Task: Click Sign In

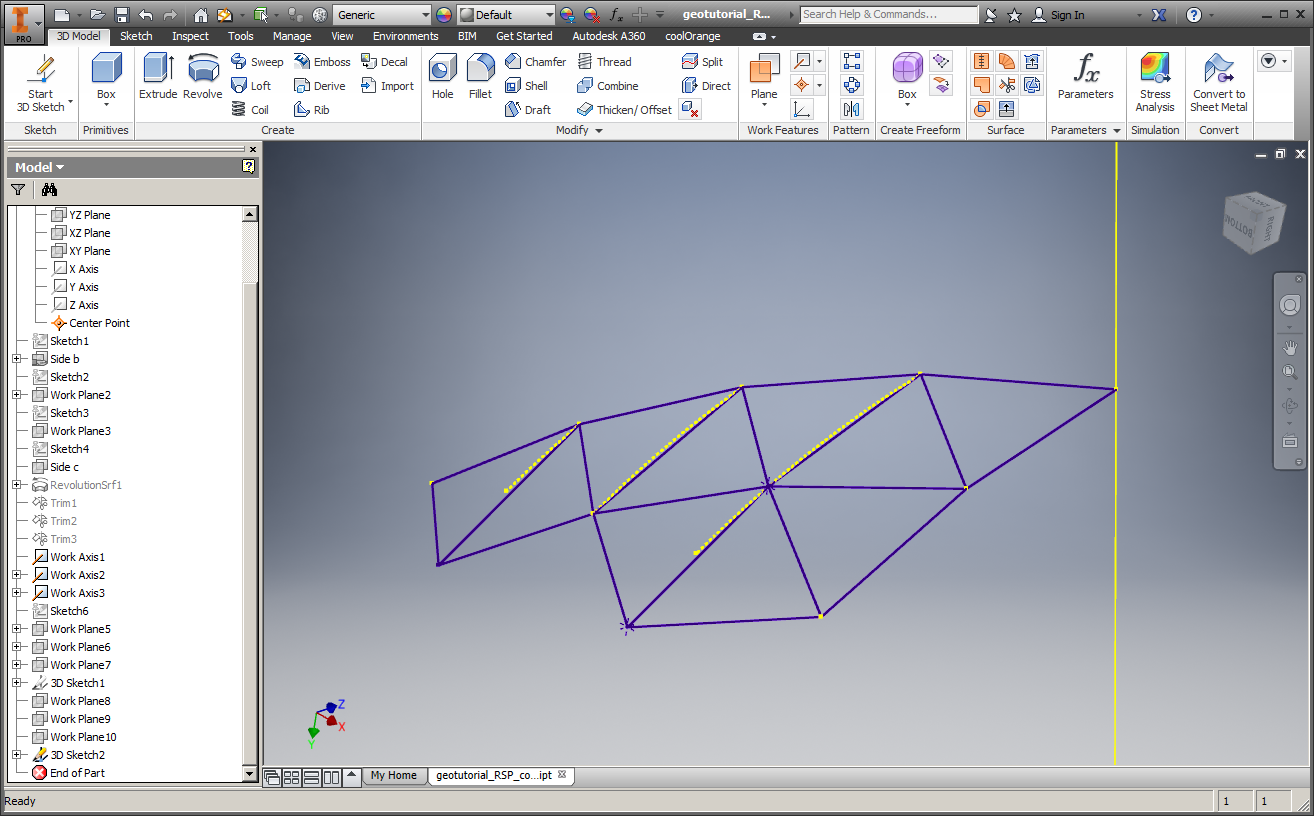Action: point(1058,15)
